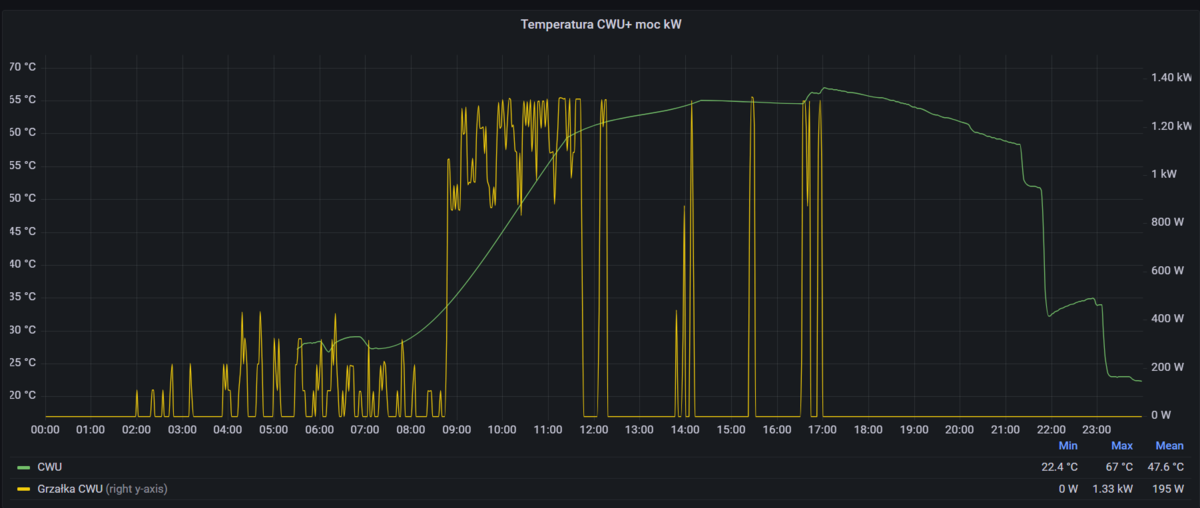This screenshot has width=1200, height=508.
Task: Click the 18:00 label on the time axis
Action: [x=868, y=430]
